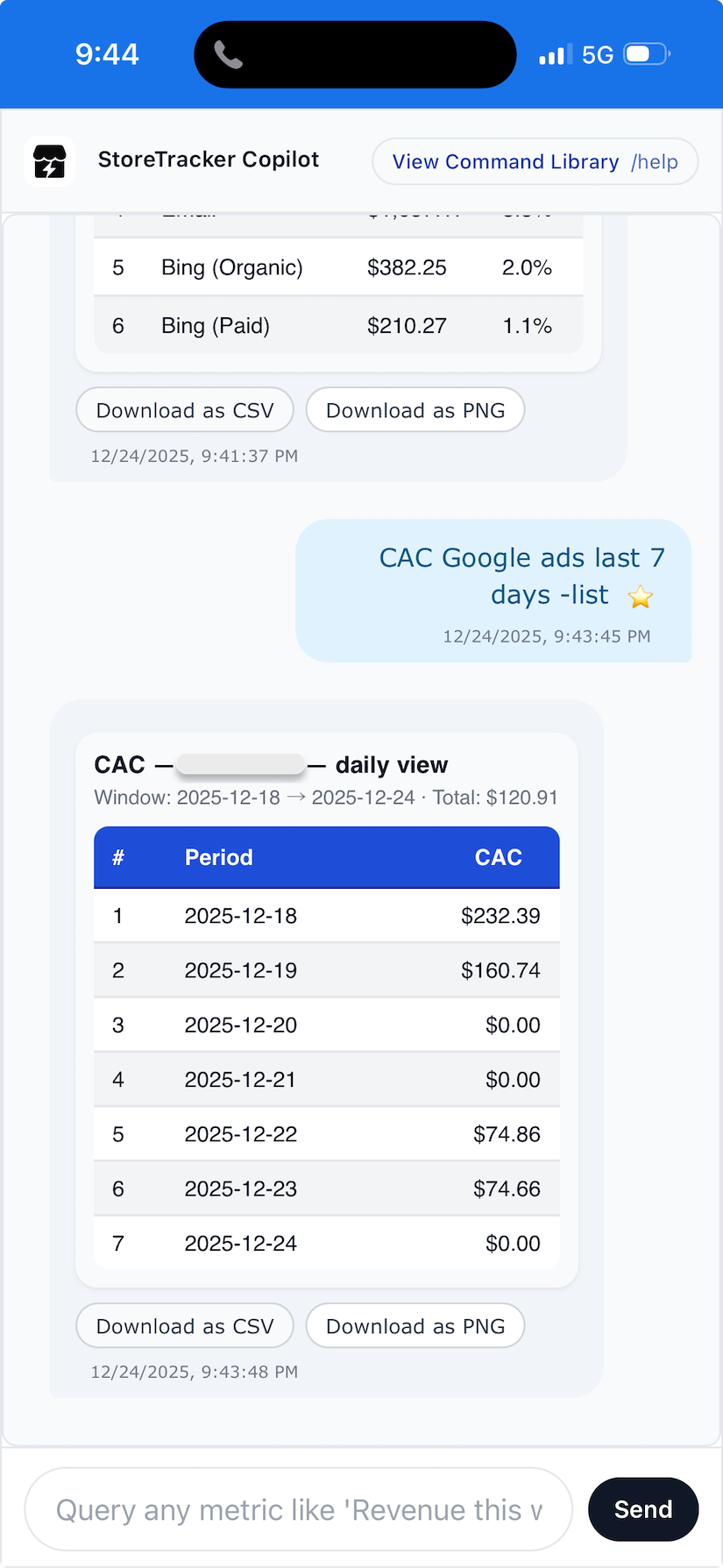
Task: Download the channel revenue table as PNG
Action: click(415, 410)
